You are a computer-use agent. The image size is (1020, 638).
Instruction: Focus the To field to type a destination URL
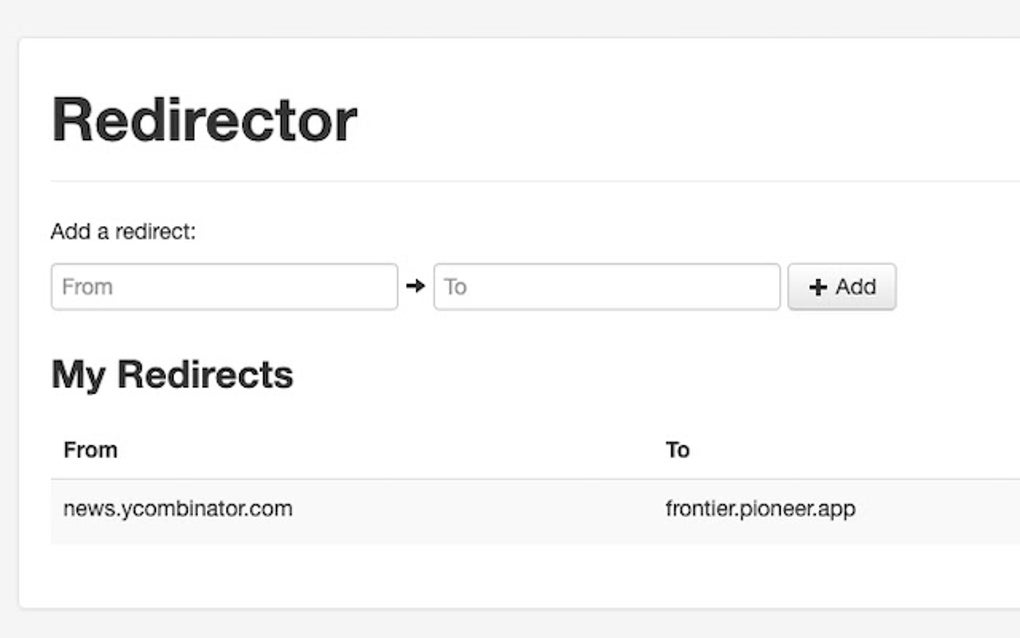click(x=606, y=287)
